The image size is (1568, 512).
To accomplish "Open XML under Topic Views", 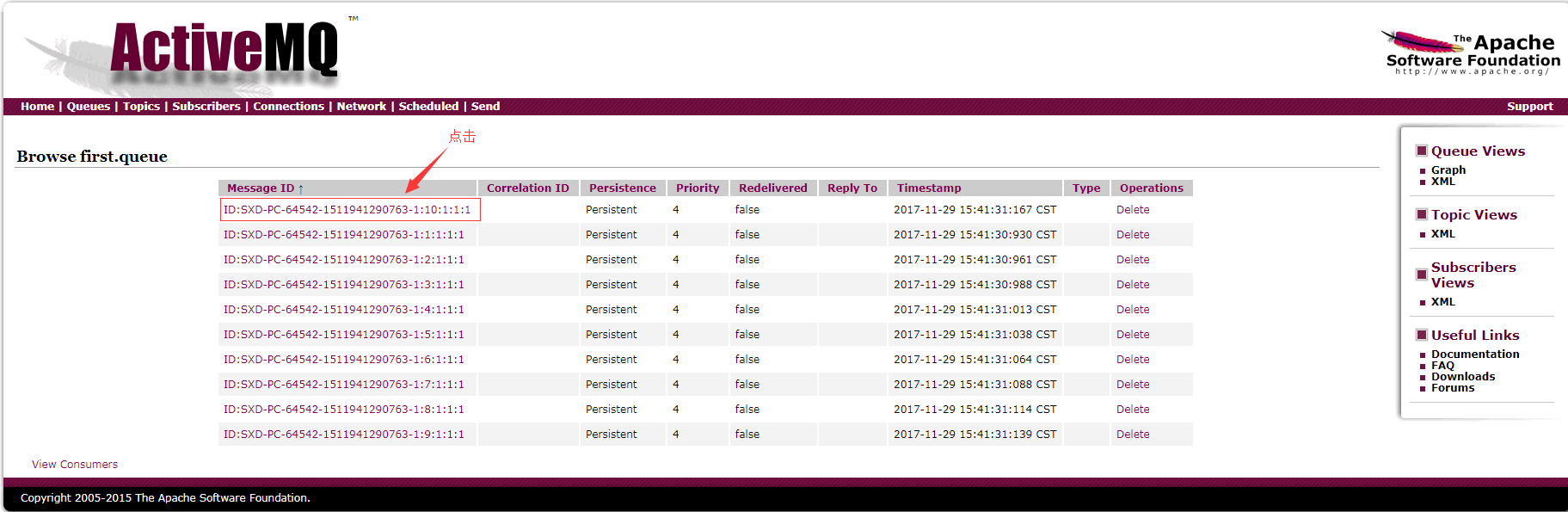I will tap(1443, 233).
